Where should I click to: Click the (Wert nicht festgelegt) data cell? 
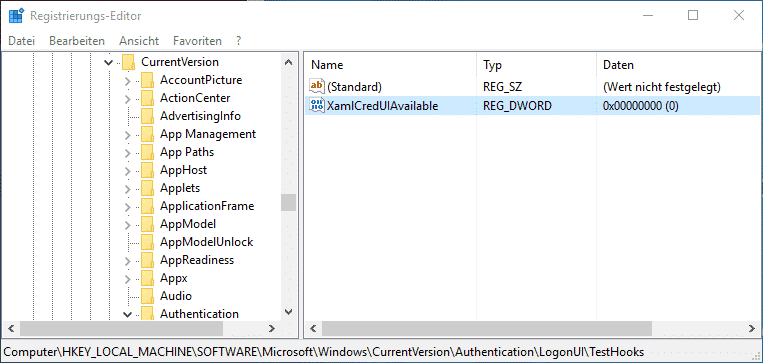point(661,87)
